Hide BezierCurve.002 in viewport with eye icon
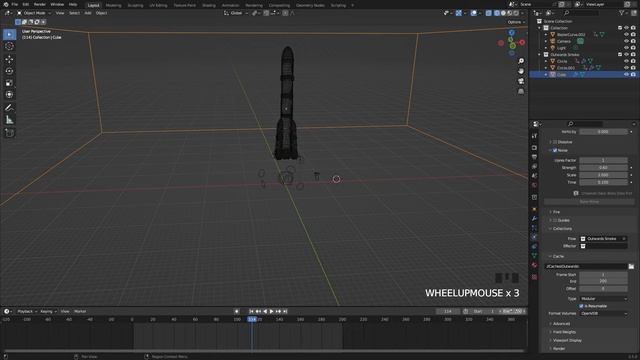Image resolution: width=640 pixels, height=360 pixels. [x=626, y=35]
